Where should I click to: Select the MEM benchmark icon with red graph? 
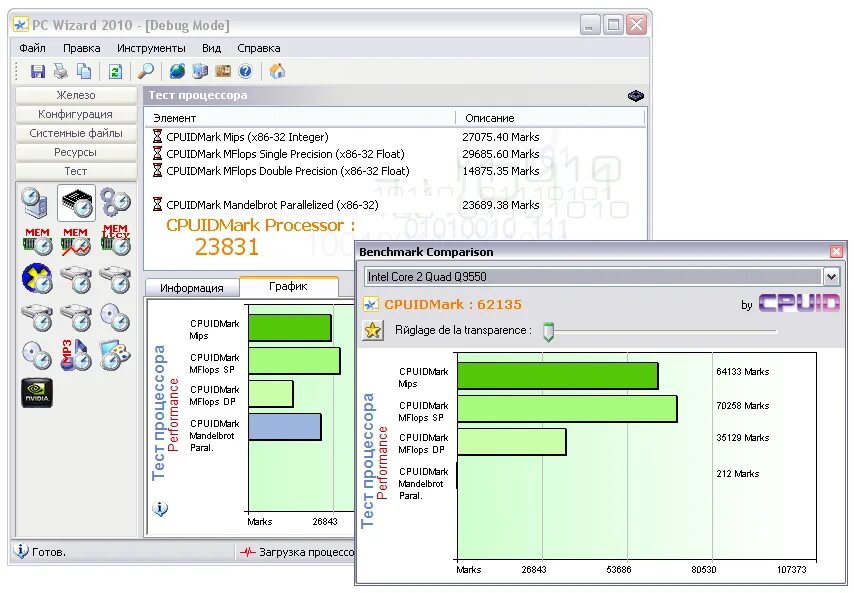point(76,241)
